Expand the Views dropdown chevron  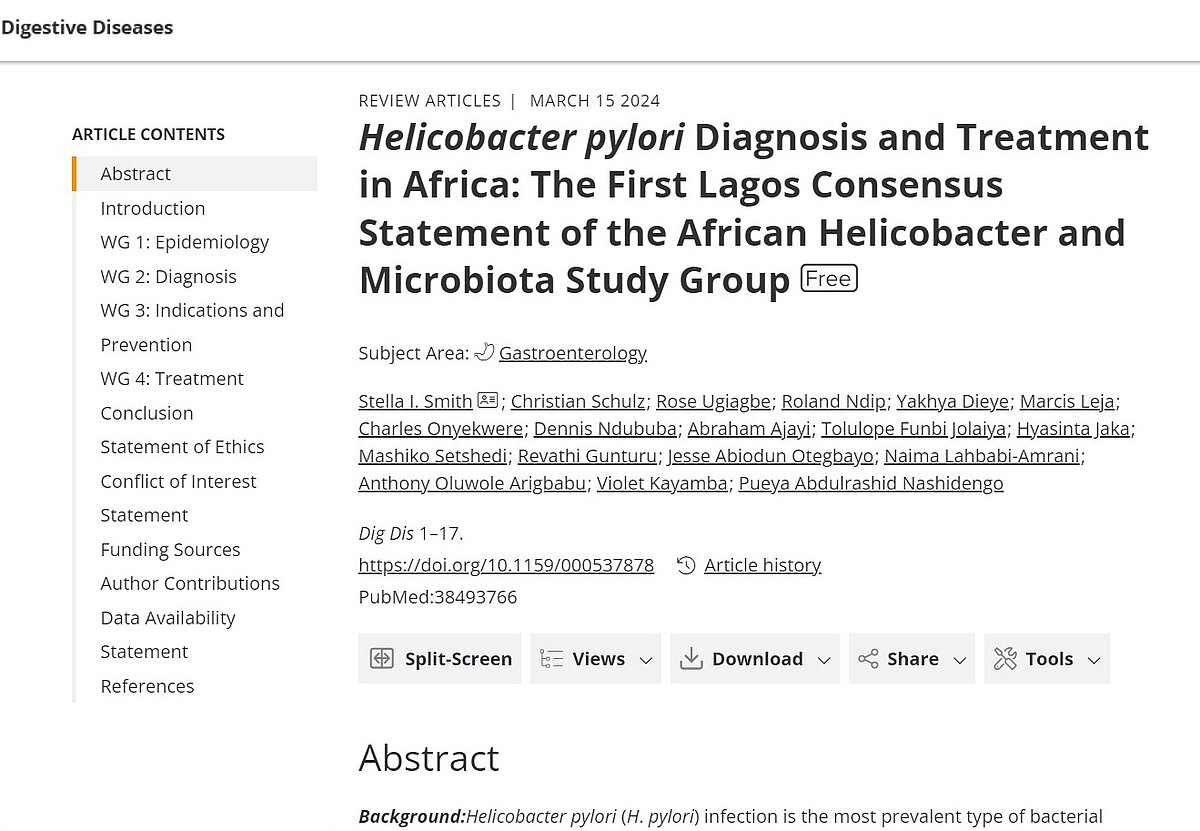pos(646,660)
